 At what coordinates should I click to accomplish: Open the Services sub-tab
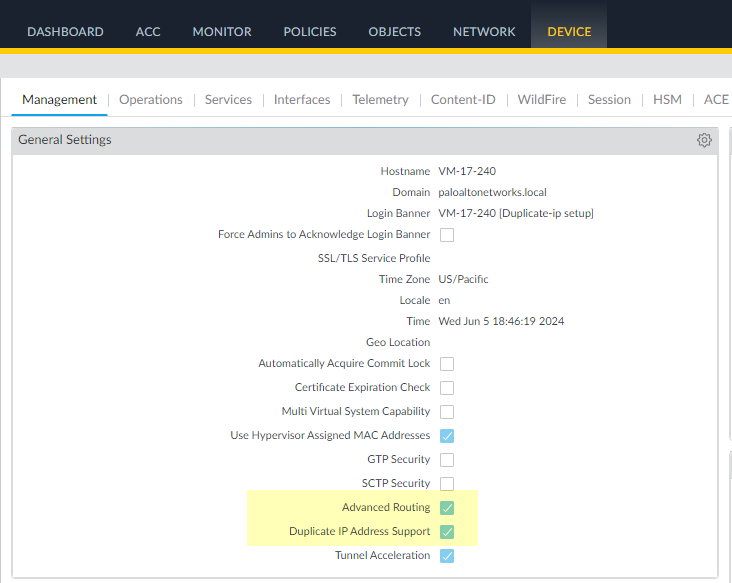point(228,99)
